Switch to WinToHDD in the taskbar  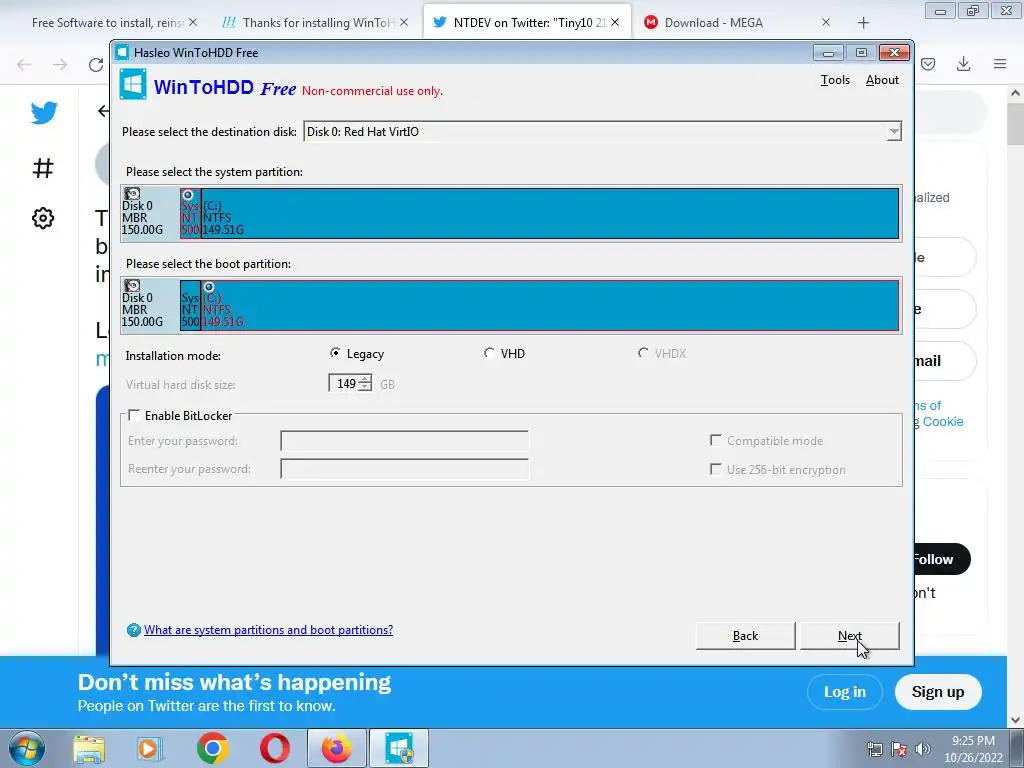point(399,748)
